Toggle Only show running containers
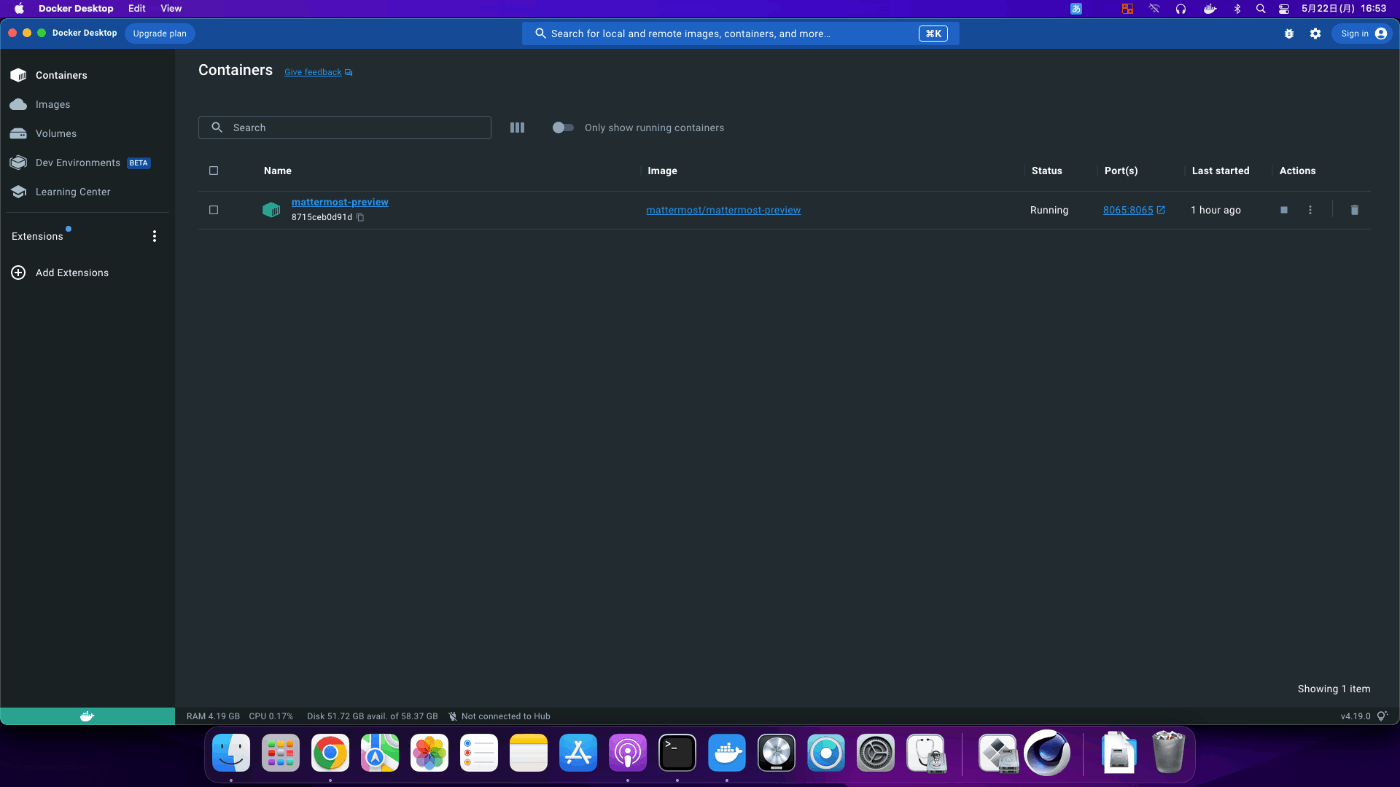This screenshot has height=787, width=1400. (x=563, y=127)
